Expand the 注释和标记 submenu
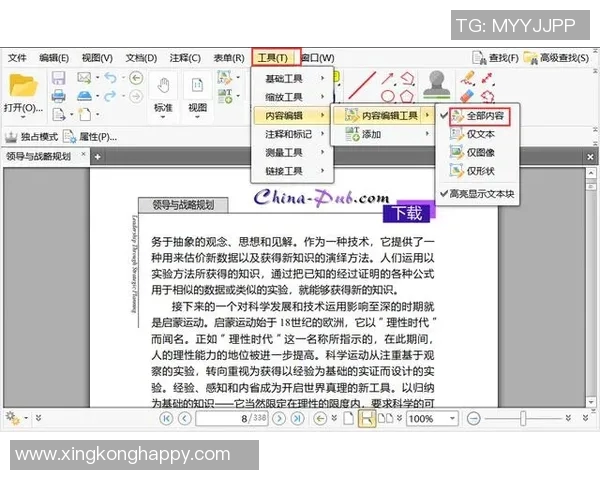 292,134
